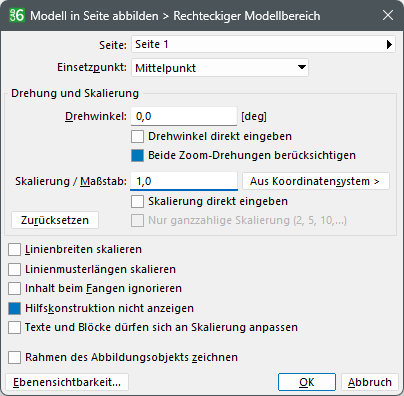Enable Texte und Blöcke dürfen sich anpassen
404x396 pixels.
[14, 328]
